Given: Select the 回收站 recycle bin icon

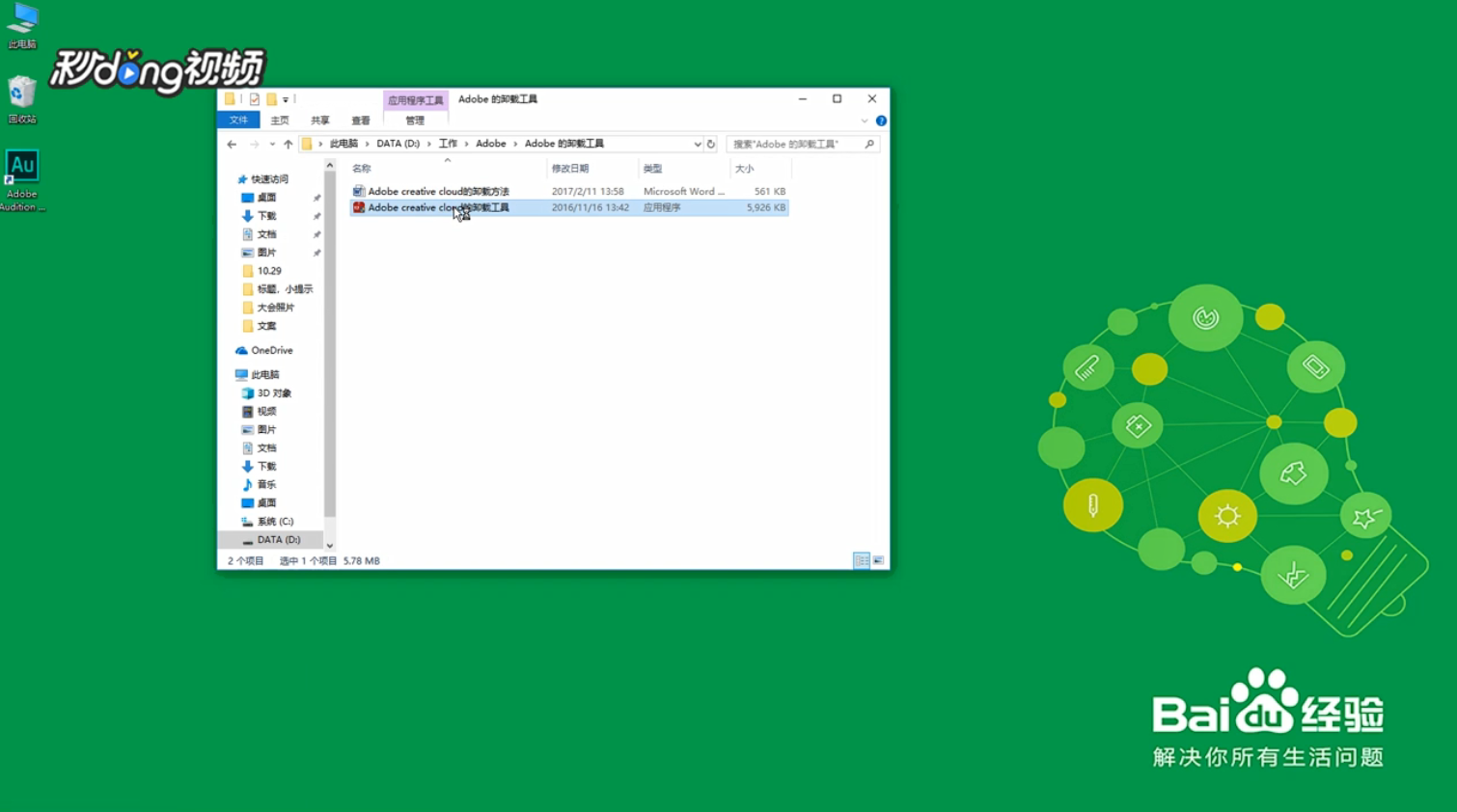Looking at the screenshot, I should point(22,100).
